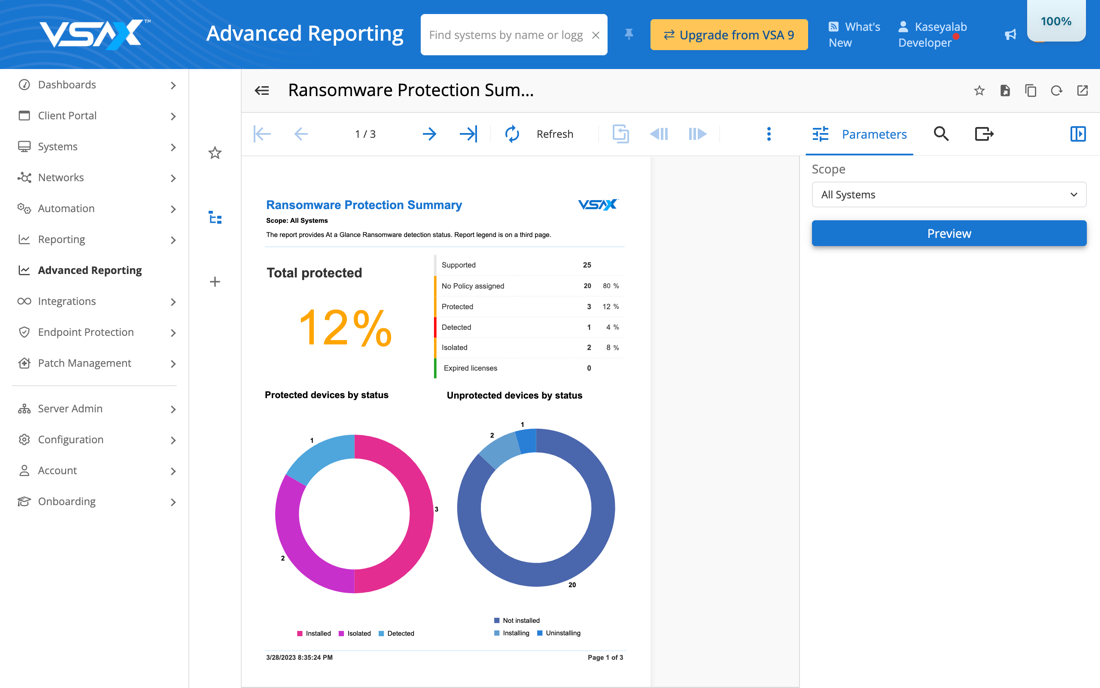
Task: Click the Protected devices by status heading
Action: coord(326,395)
